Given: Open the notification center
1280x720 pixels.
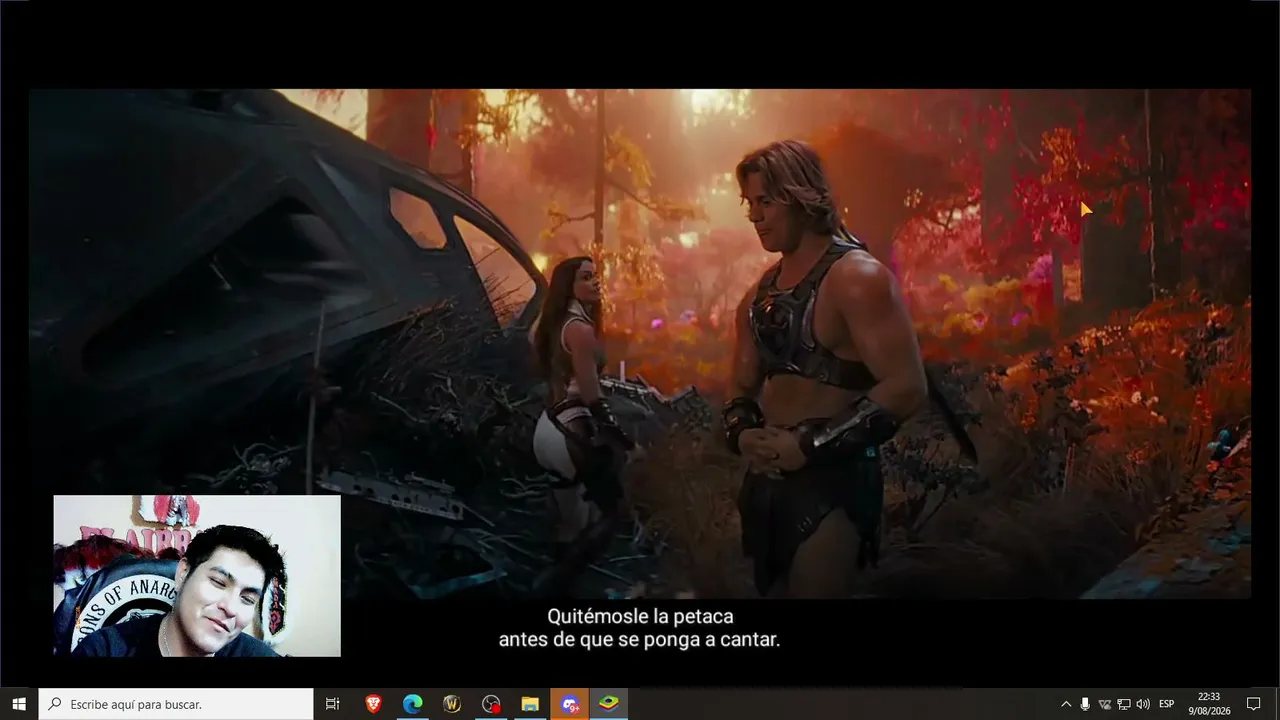Looking at the screenshot, I should coord(1253,704).
